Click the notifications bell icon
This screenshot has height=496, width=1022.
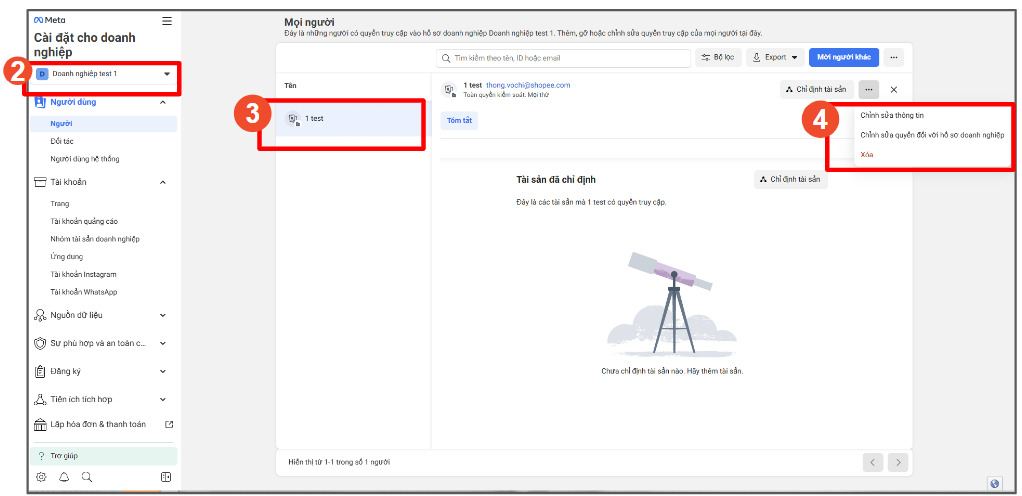point(64,477)
